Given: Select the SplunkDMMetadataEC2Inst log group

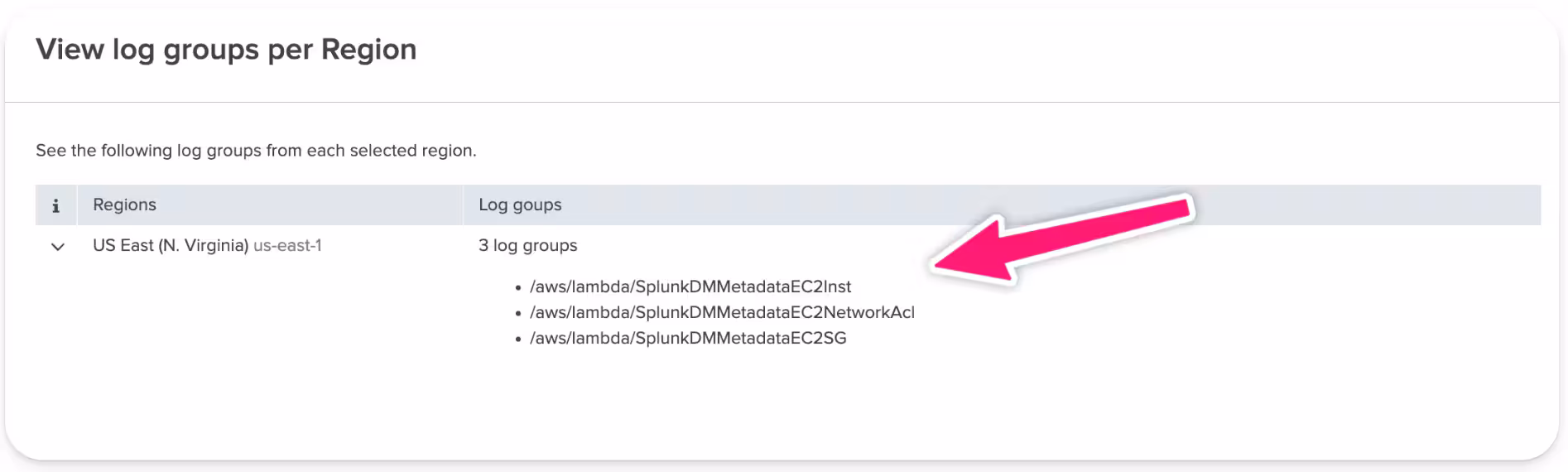Looking at the screenshot, I should click(x=690, y=287).
